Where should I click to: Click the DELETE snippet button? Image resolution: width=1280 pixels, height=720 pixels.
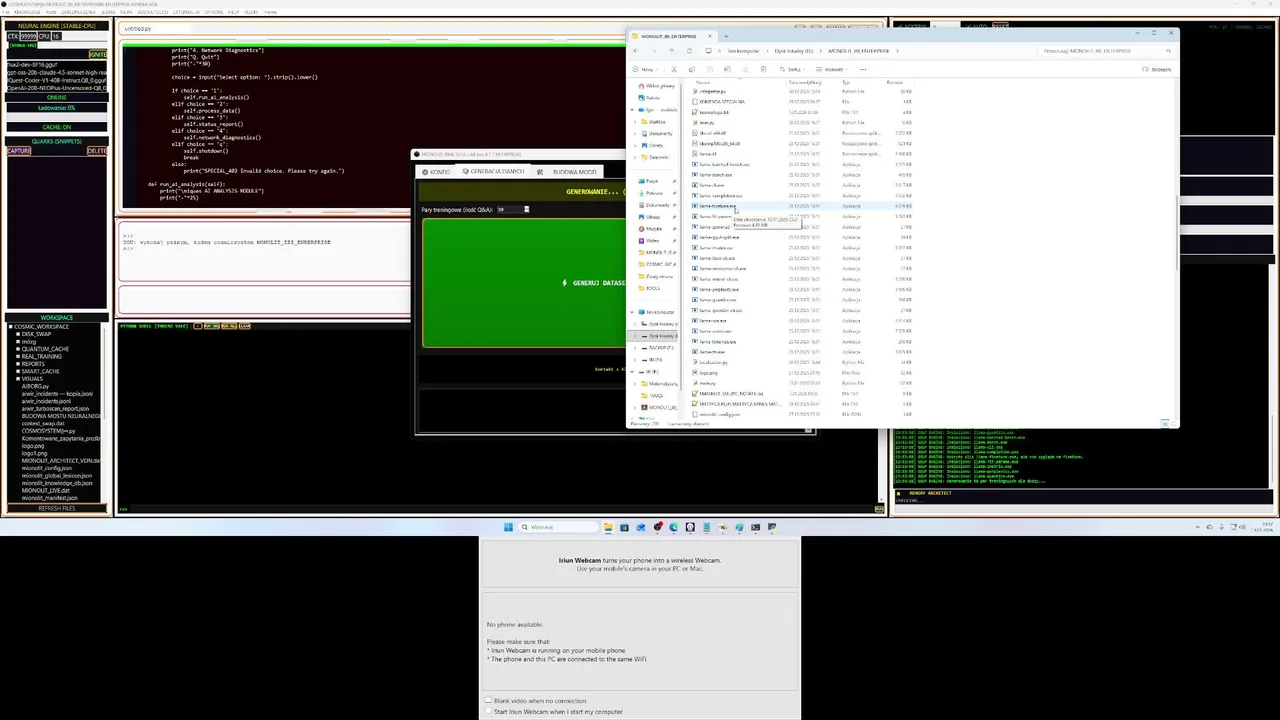(x=97, y=151)
